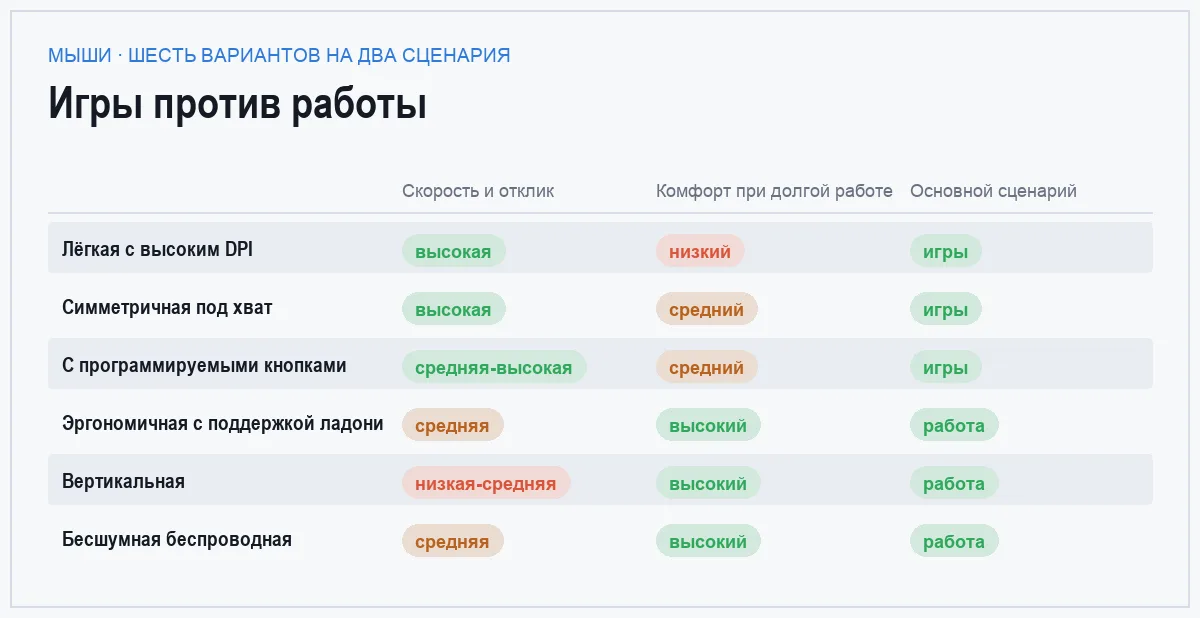Click the subtitle "МЫШИ · ШЕСТЬ ВАРИАНТОВ НА ДВА СЦЕНАРИЯ"
The height and width of the screenshot is (618, 1200).
coord(279,55)
